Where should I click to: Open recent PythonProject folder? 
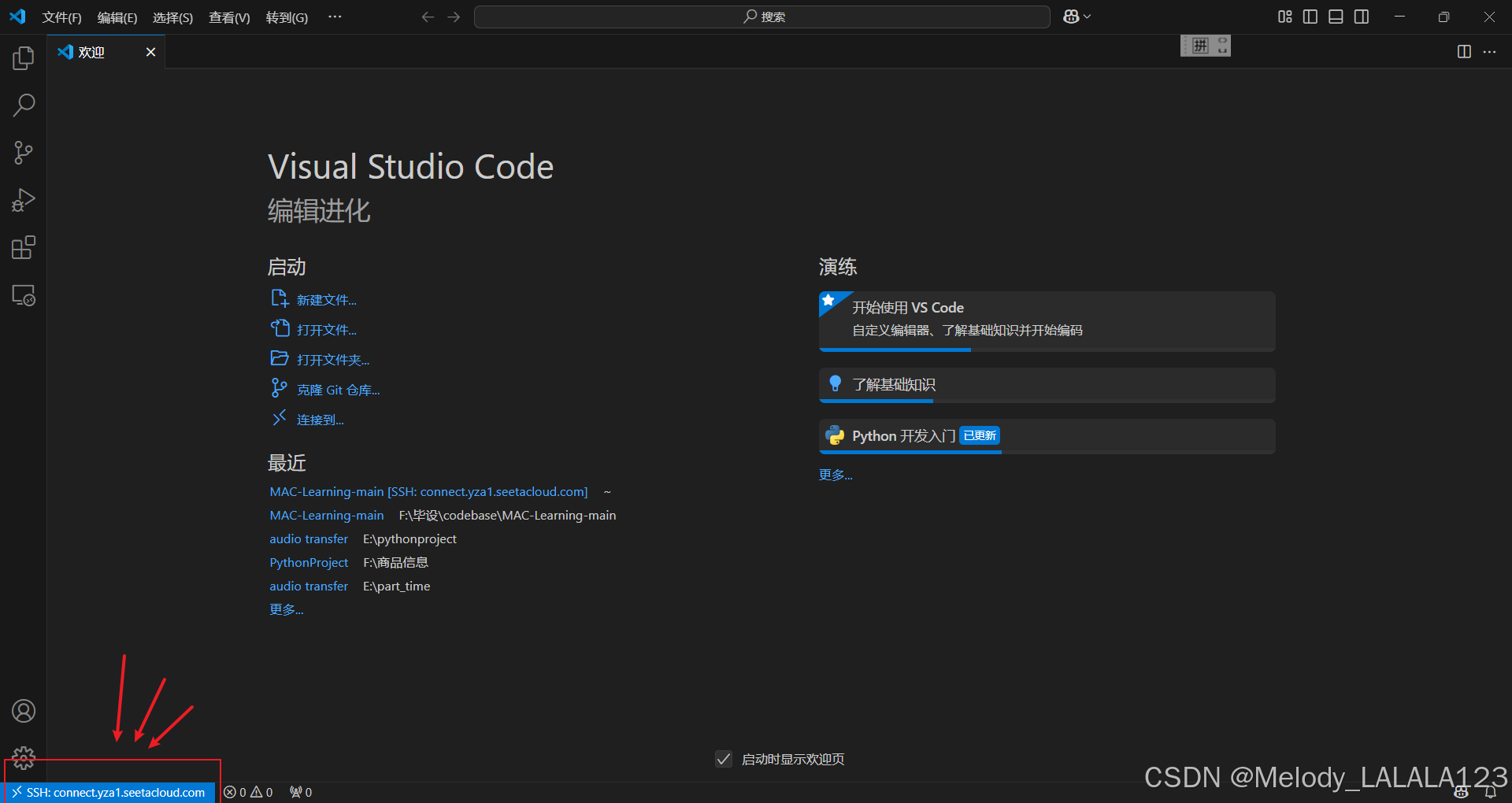pyautogui.click(x=309, y=562)
